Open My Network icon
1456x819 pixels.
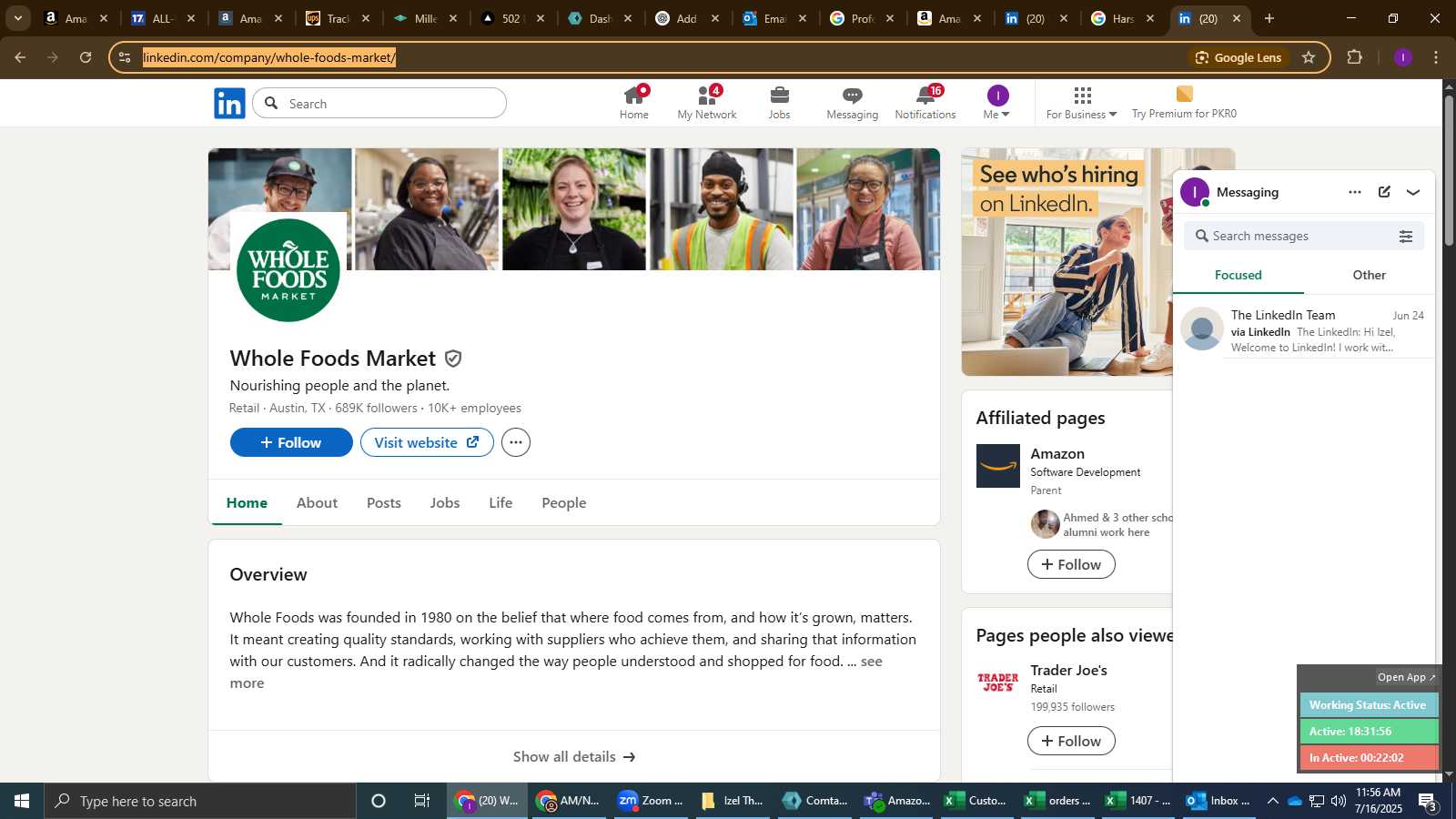point(707,103)
